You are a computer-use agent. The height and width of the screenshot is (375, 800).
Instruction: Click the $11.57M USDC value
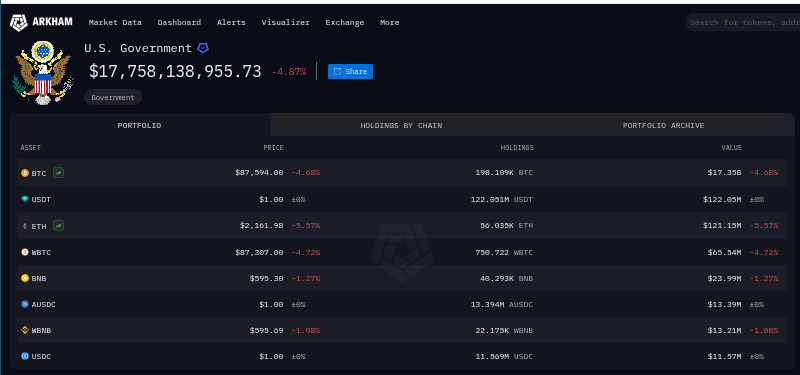pyautogui.click(x=724, y=356)
